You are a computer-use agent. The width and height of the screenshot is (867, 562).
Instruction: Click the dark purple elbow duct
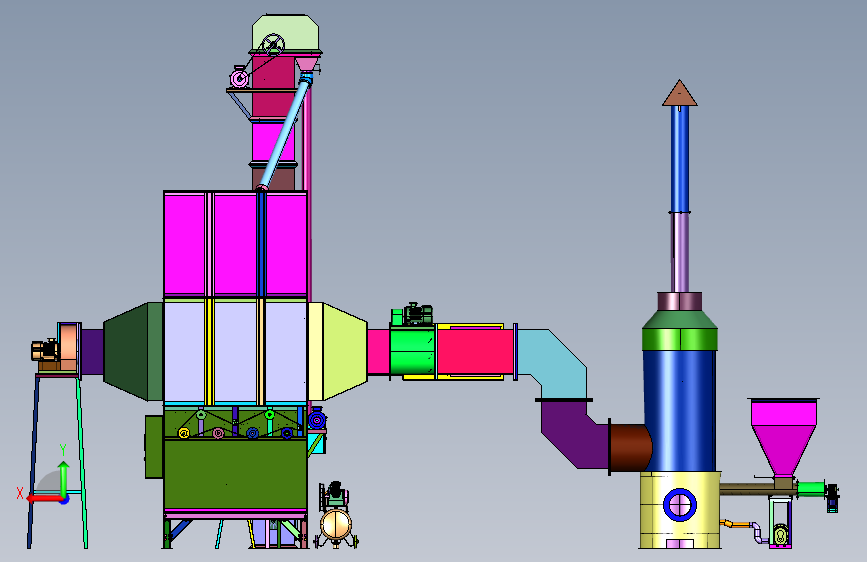pyautogui.click(x=575, y=434)
